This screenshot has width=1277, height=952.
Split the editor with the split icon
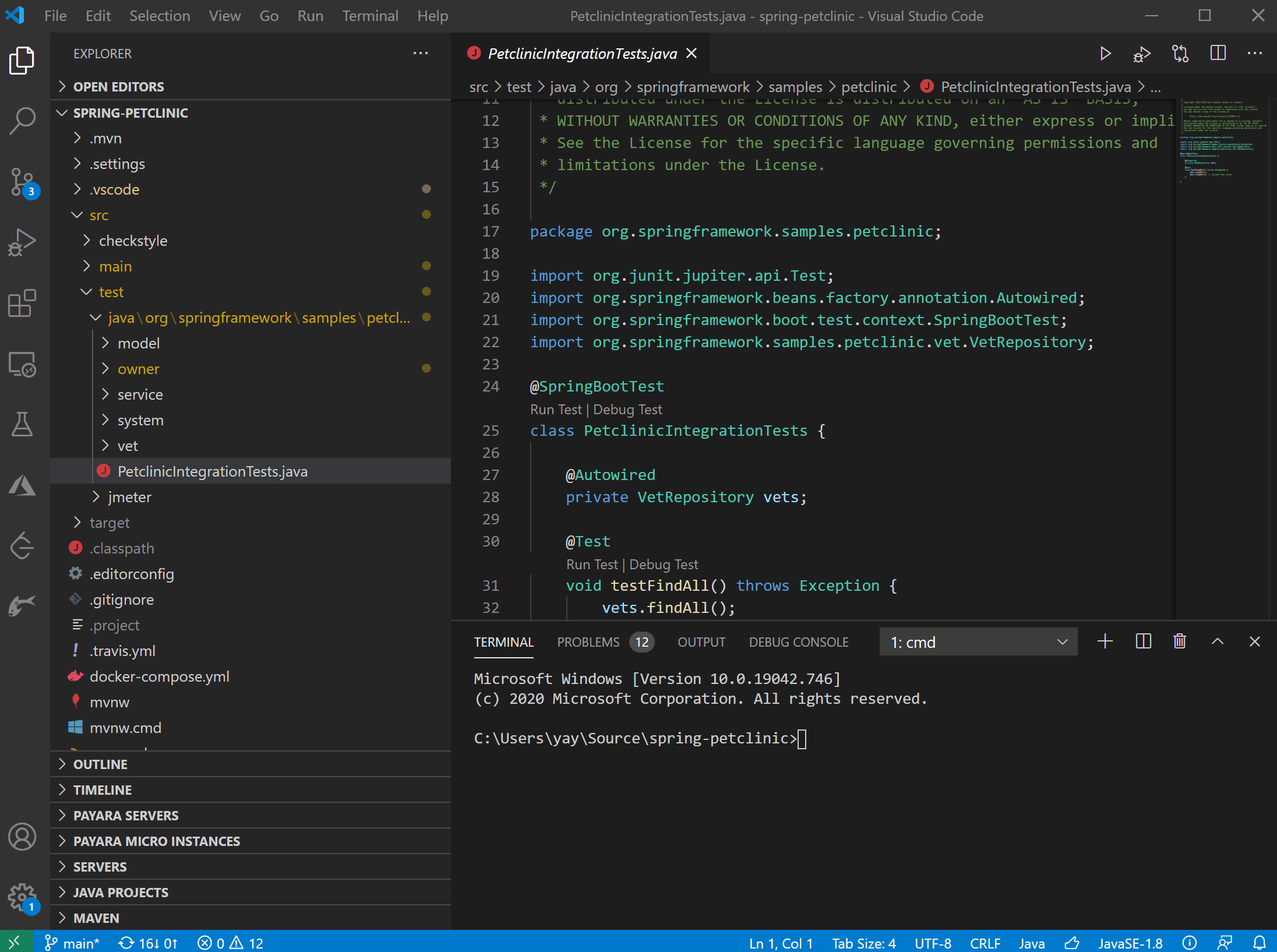point(1218,53)
